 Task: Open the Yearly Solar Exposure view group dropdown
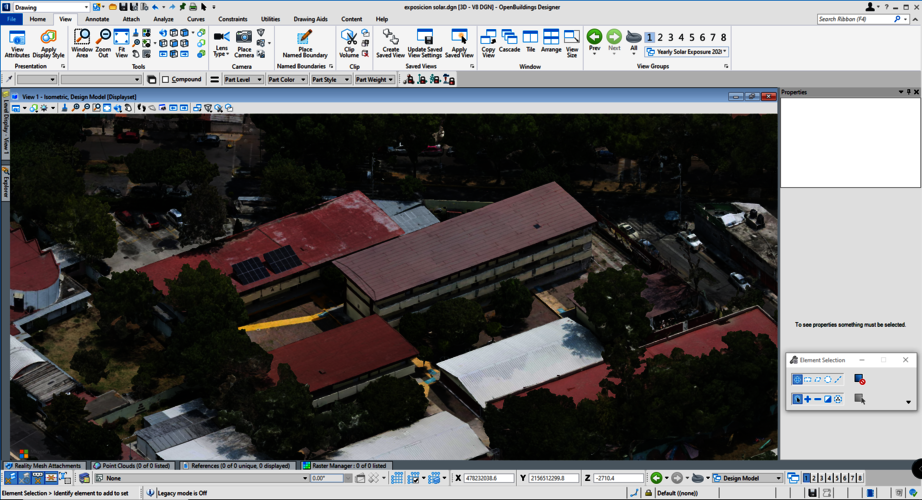click(x=686, y=52)
